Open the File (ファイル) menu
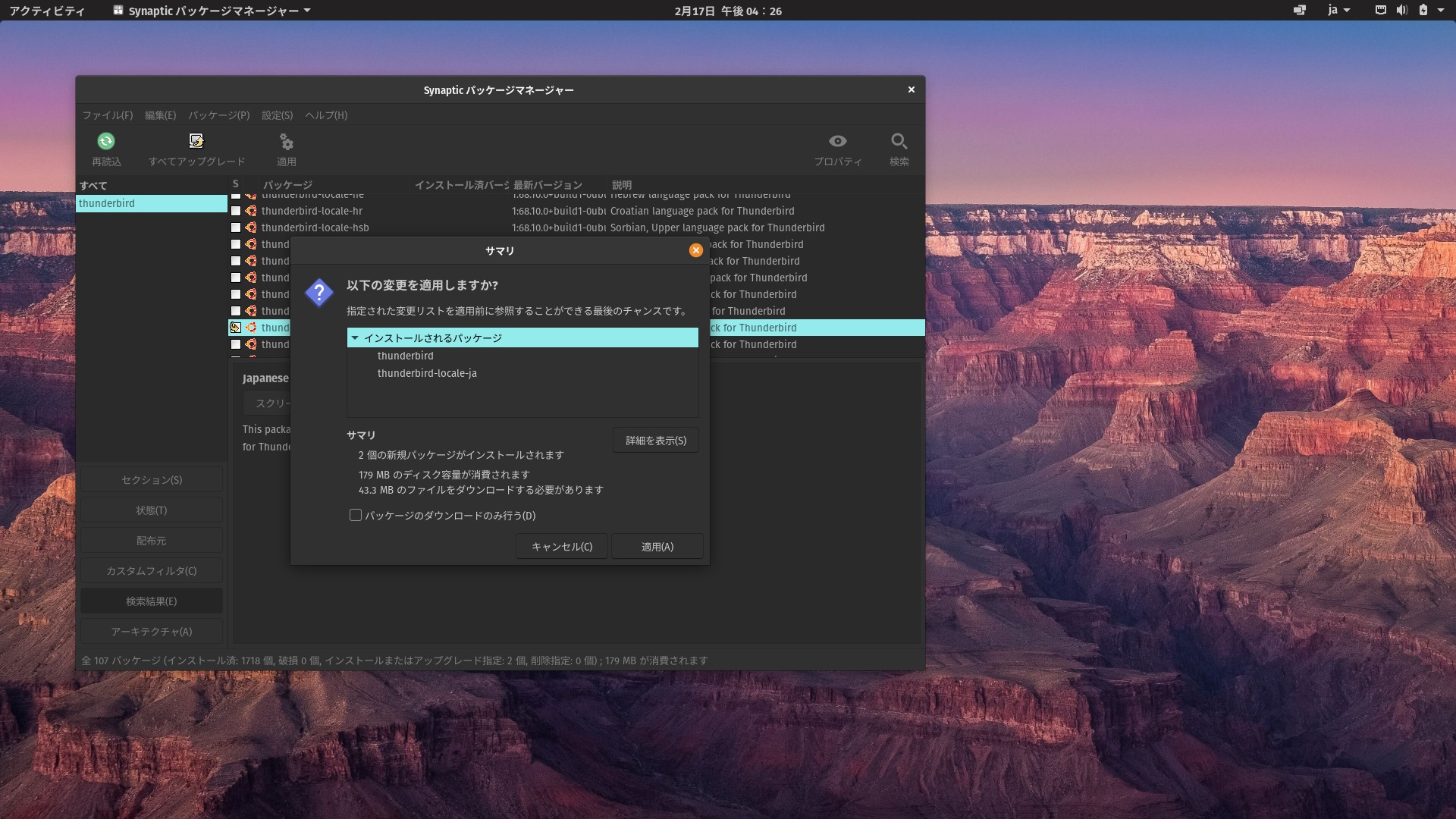1456x819 pixels. coord(107,115)
